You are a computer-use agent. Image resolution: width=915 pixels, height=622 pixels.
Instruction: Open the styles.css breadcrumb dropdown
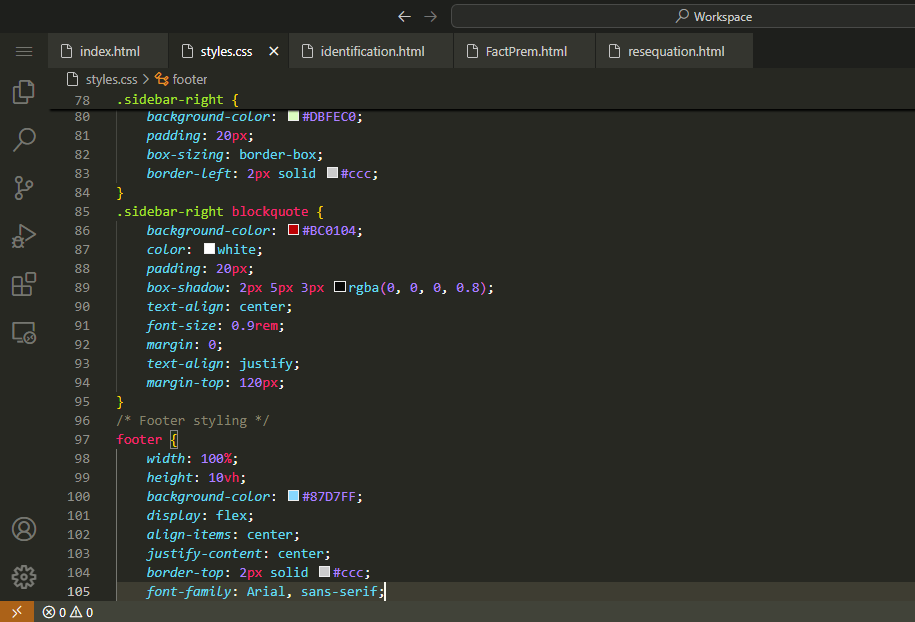(x=112, y=79)
